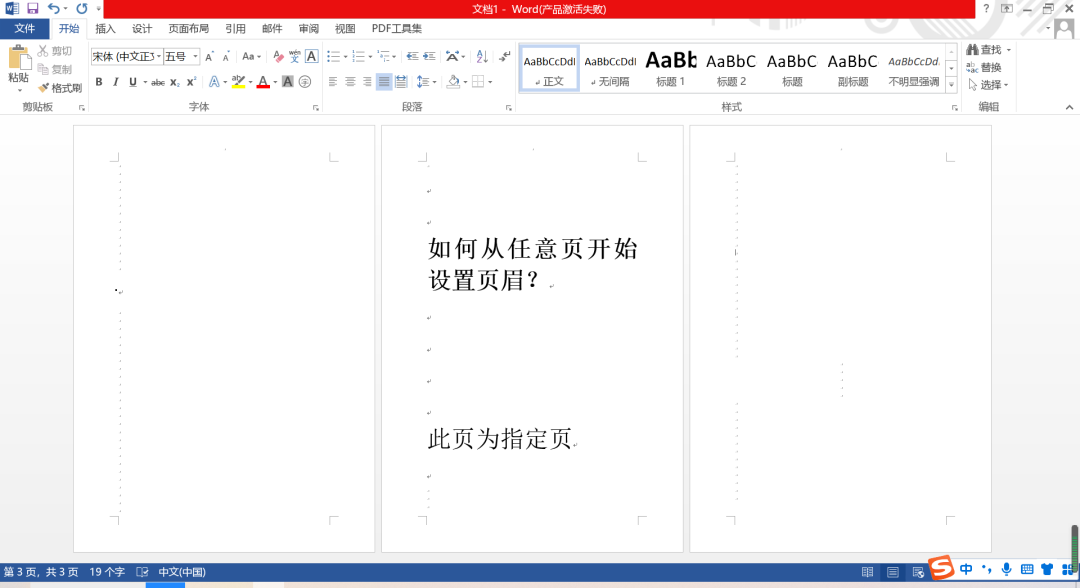The image size is (1080, 588).
Task: Click the 替换 replace button
Action: (983, 67)
